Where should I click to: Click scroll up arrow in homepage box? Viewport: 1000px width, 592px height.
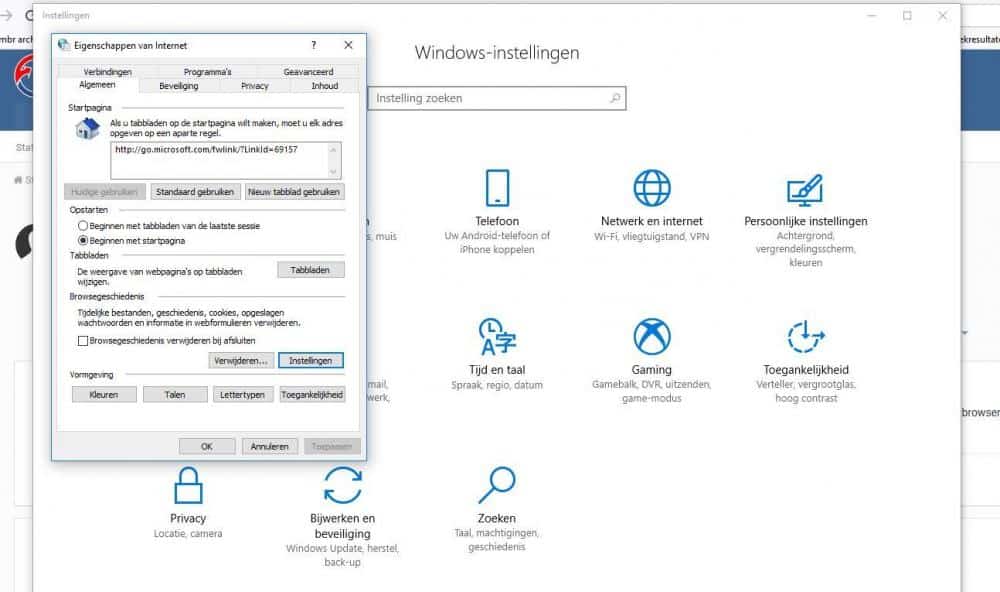pos(334,150)
